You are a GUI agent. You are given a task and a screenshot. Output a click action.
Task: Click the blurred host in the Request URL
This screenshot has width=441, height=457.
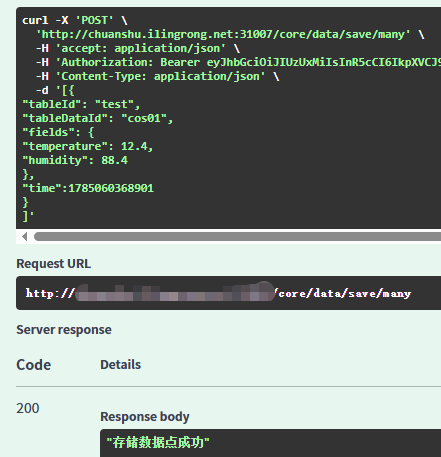(174, 293)
